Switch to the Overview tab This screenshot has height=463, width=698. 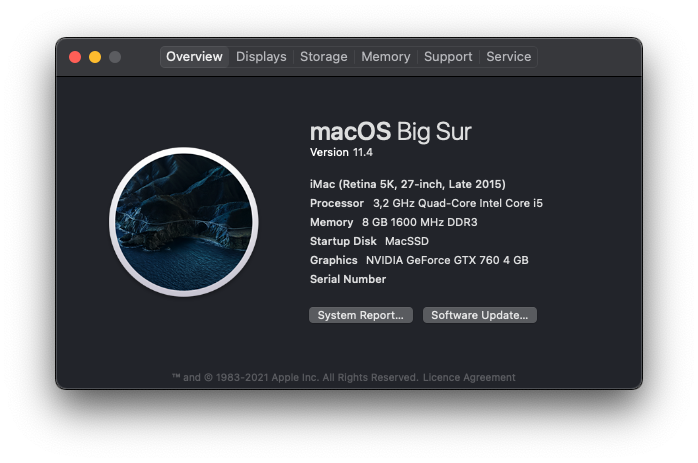[x=194, y=57]
